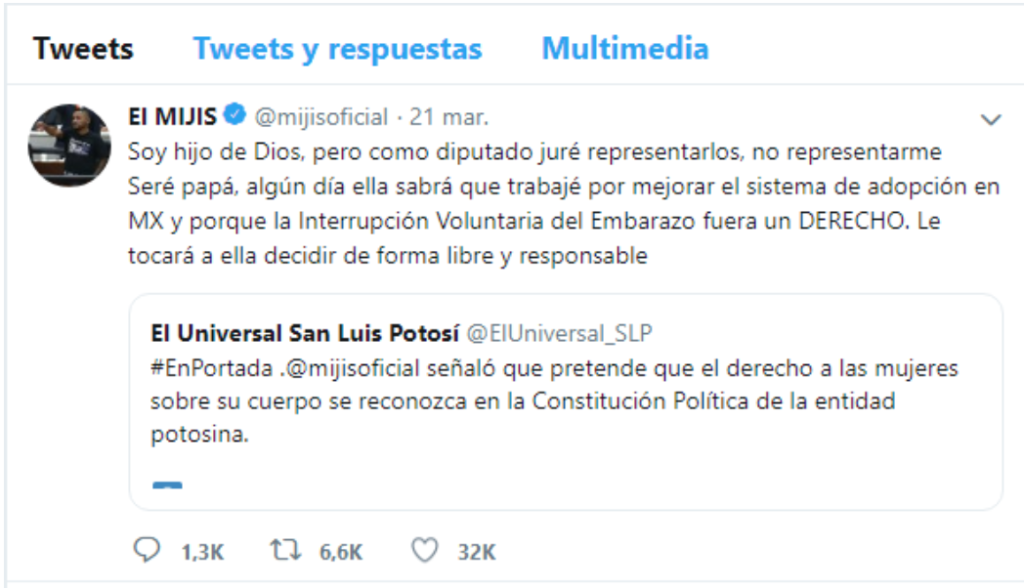Click the 6,6K retweet count
The image size is (1024, 588).
pos(341,551)
